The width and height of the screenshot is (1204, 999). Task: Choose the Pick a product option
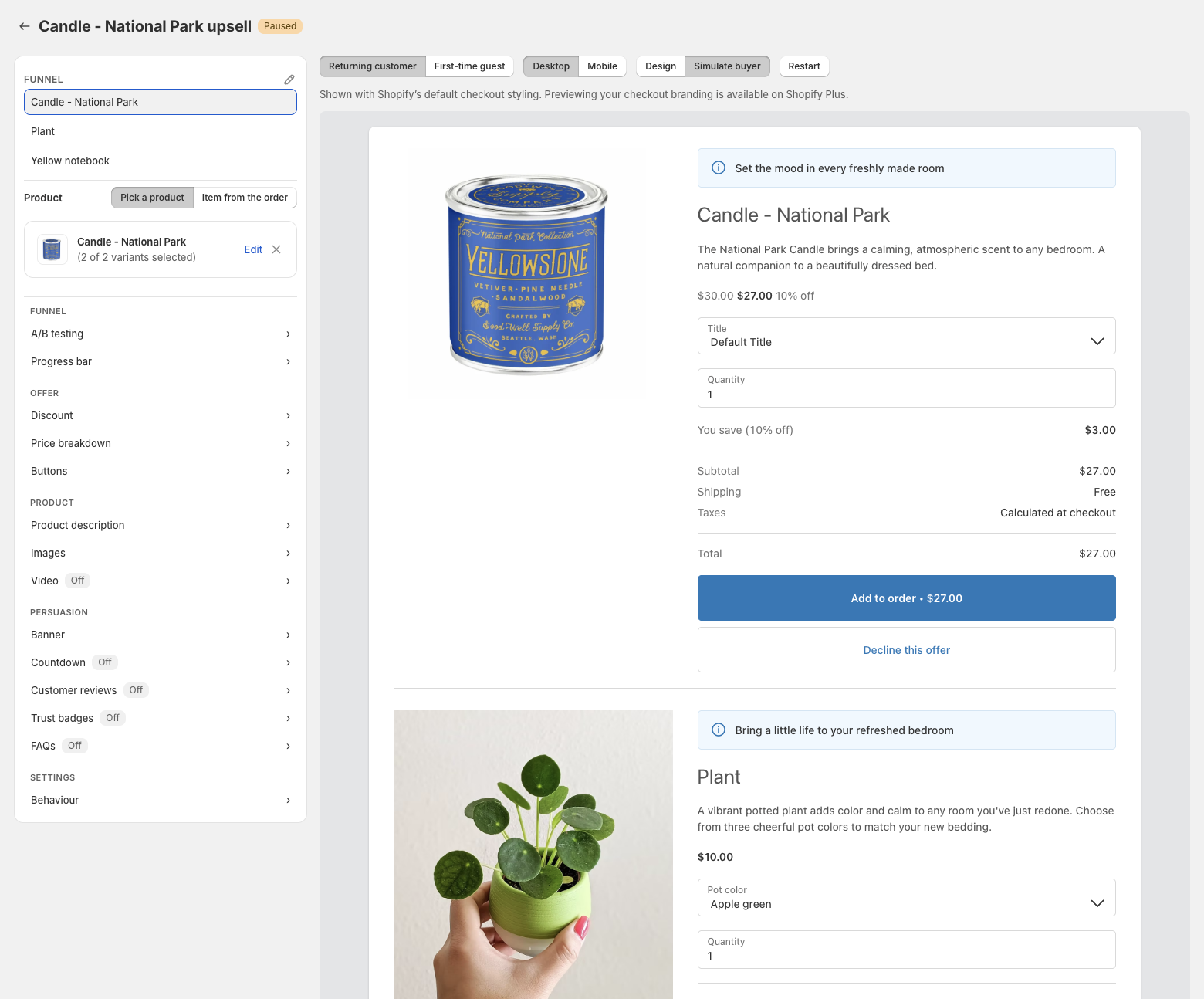[x=152, y=198]
